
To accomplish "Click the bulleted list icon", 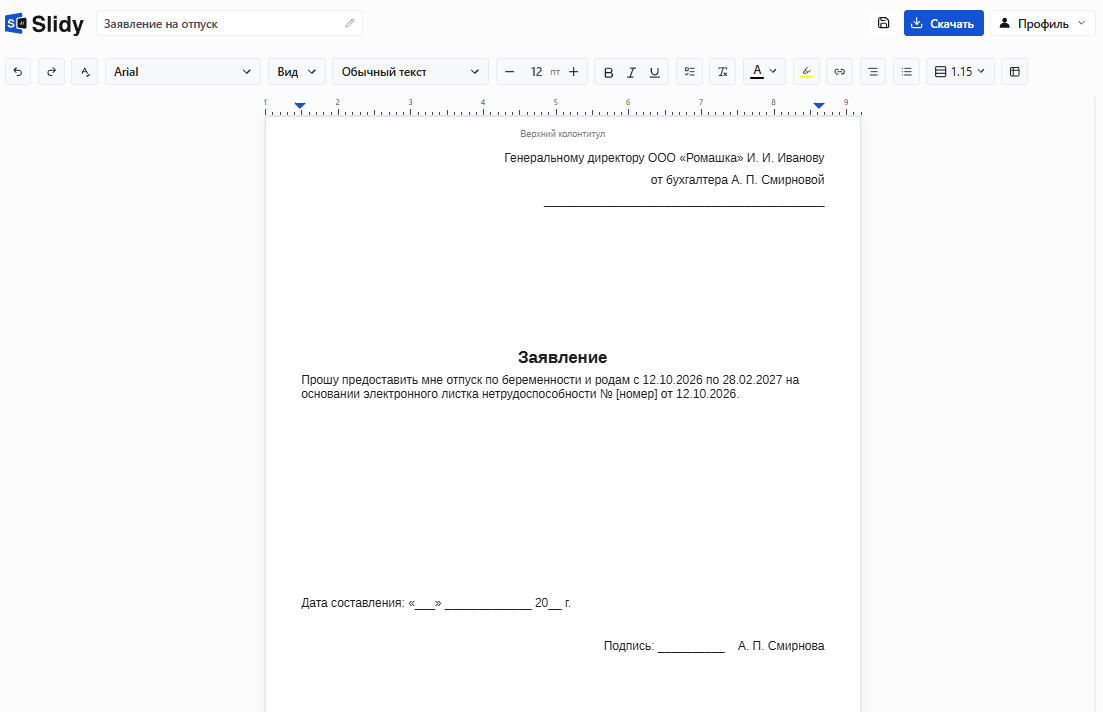I will pos(907,72).
